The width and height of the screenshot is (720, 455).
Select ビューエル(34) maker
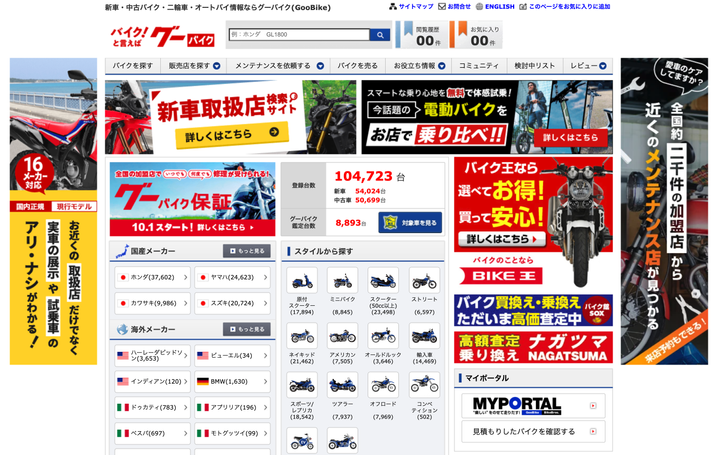(x=232, y=355)
